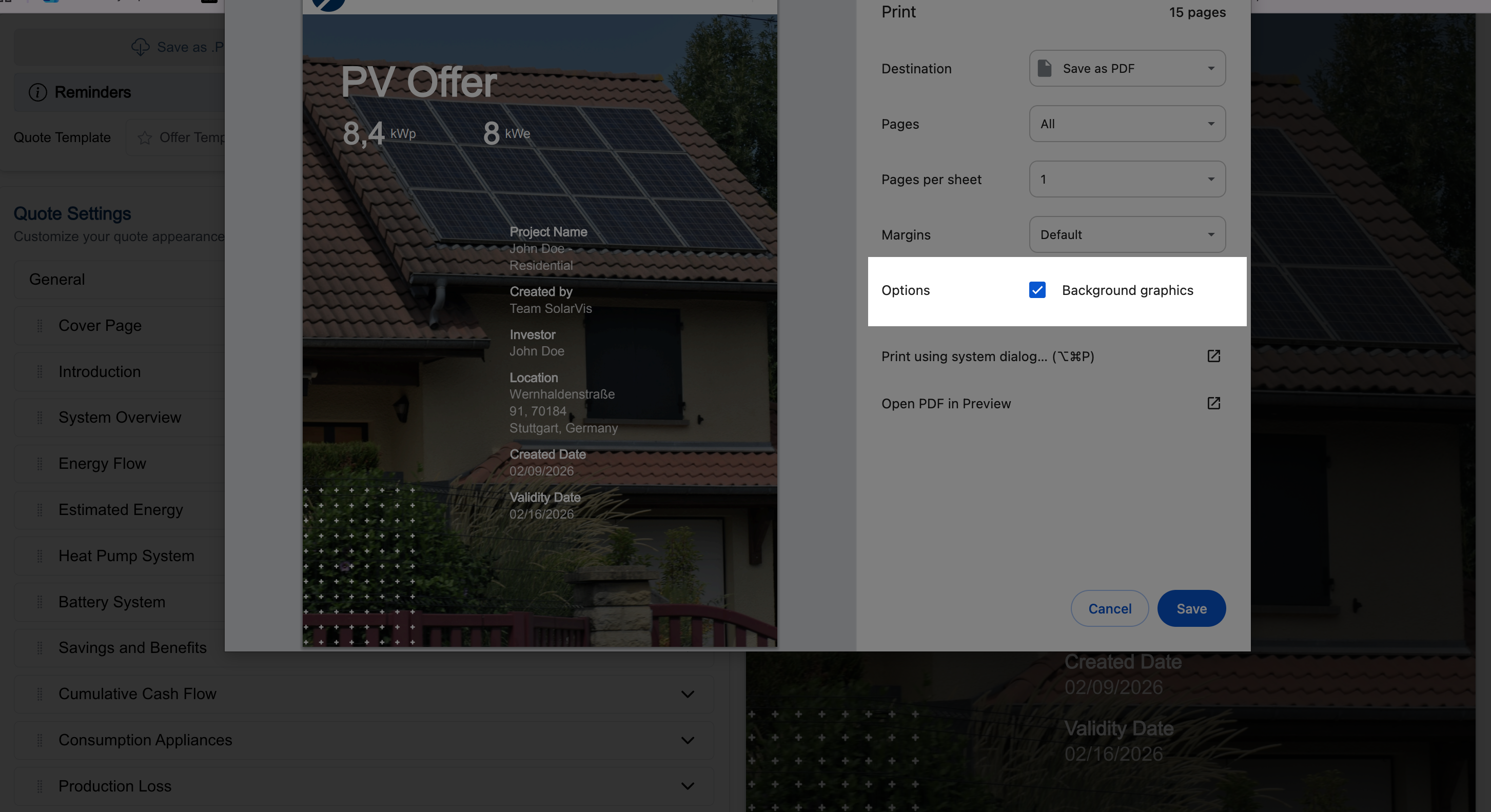Select the Energy Flow section item
The width and height of the screenshot is (1491, 812).
(x=102, y=464)
